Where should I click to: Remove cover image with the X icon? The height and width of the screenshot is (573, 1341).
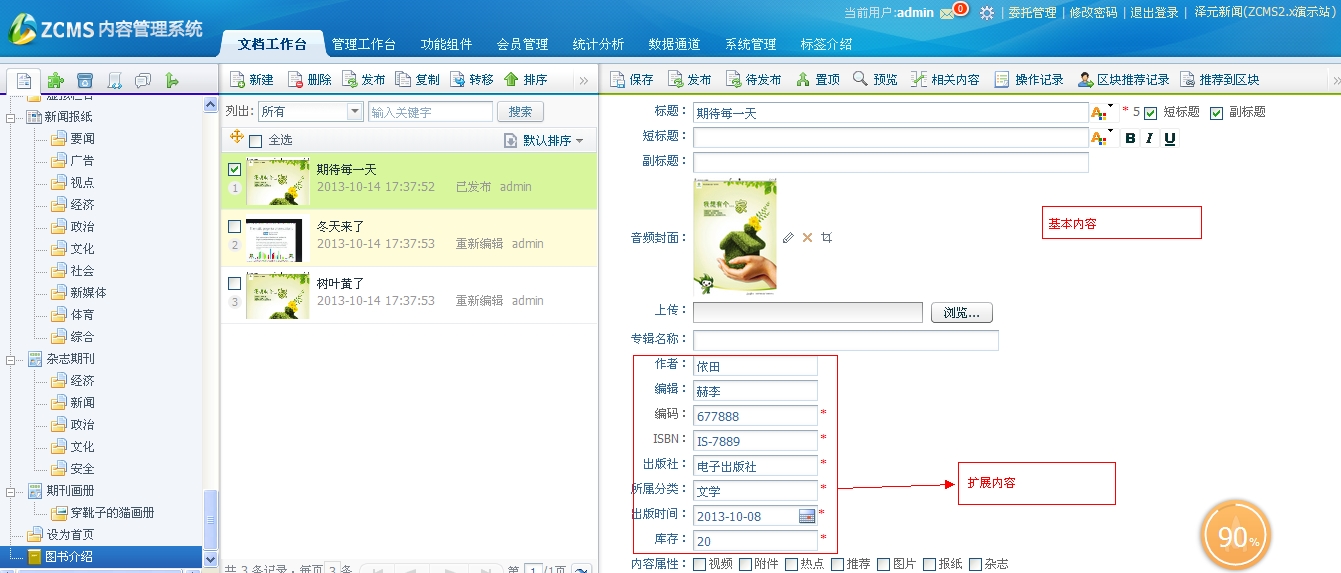tap(807, 238)
